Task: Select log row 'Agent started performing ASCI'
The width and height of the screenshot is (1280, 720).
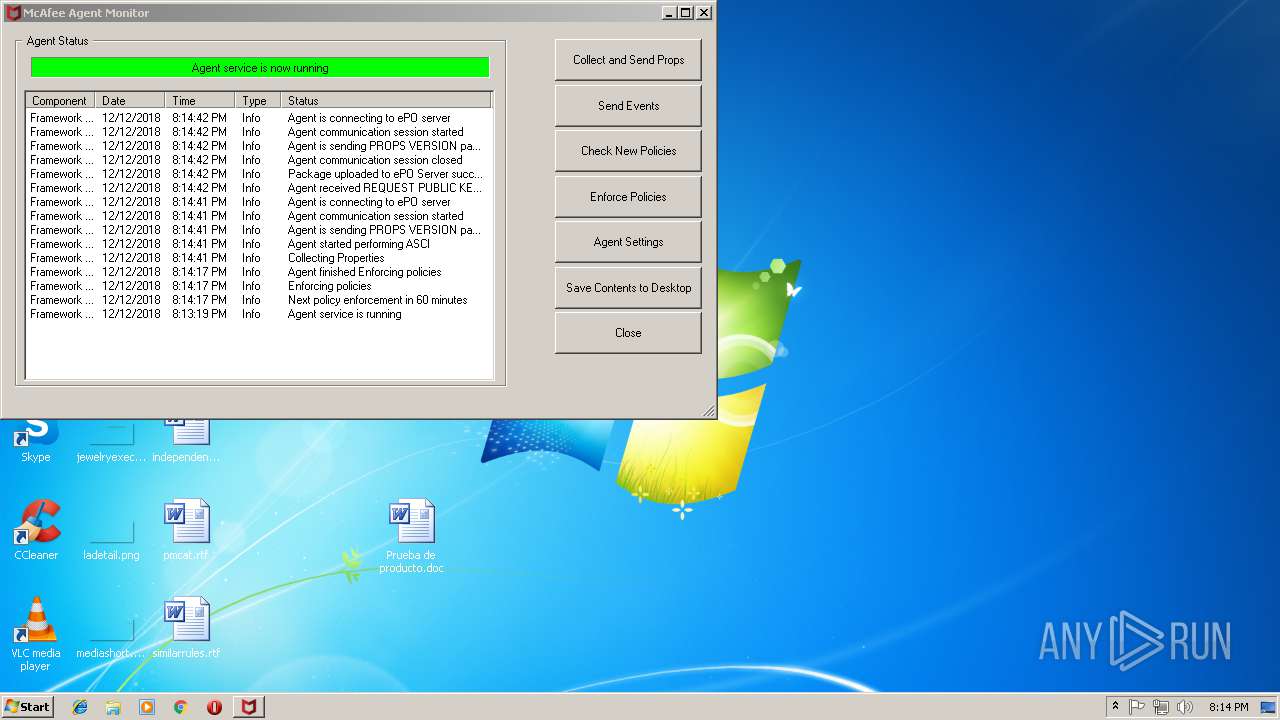Action: (x=259, y=244)
